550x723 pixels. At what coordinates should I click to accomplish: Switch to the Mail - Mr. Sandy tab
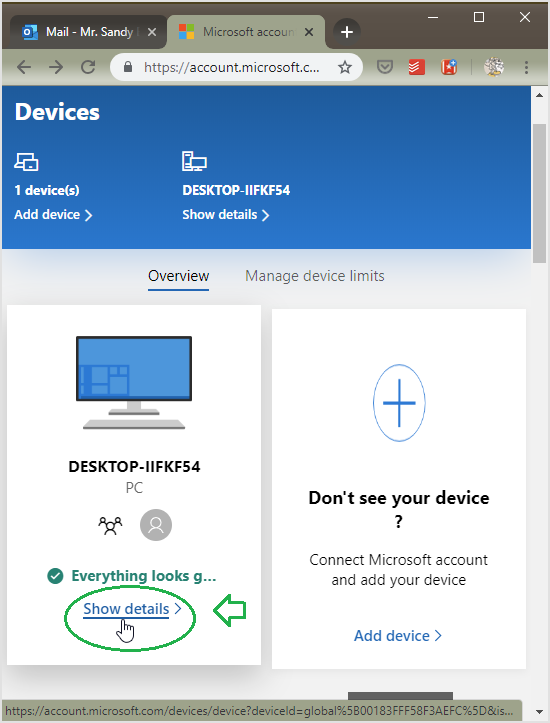[88, 32]
